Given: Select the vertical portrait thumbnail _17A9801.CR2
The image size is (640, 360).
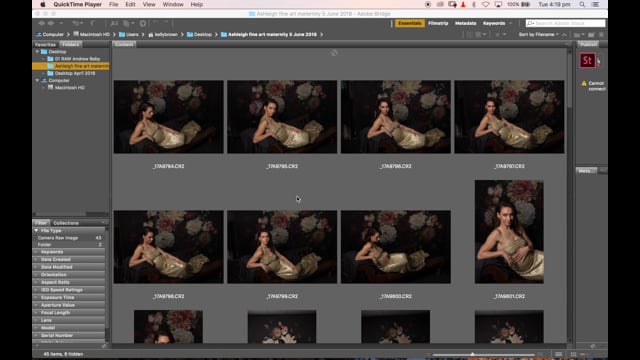Looking at the screenshot, I should coord(509,232).
